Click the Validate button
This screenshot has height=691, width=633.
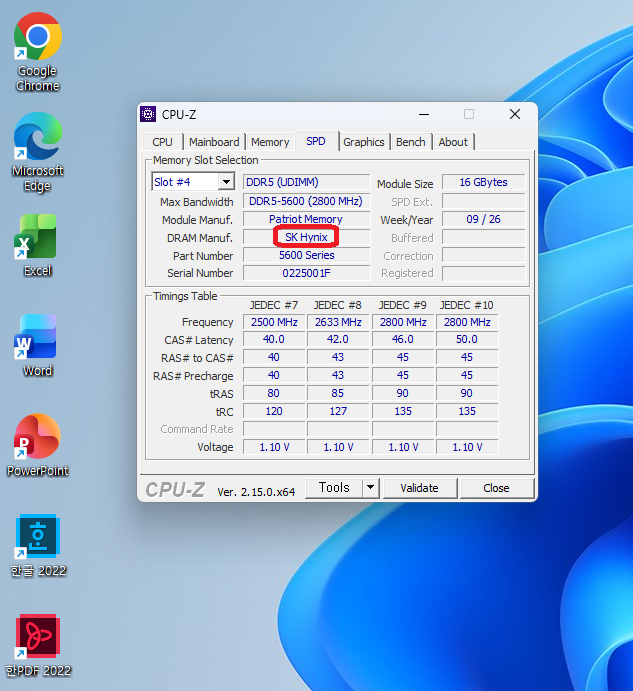click(x=420, y=488)
